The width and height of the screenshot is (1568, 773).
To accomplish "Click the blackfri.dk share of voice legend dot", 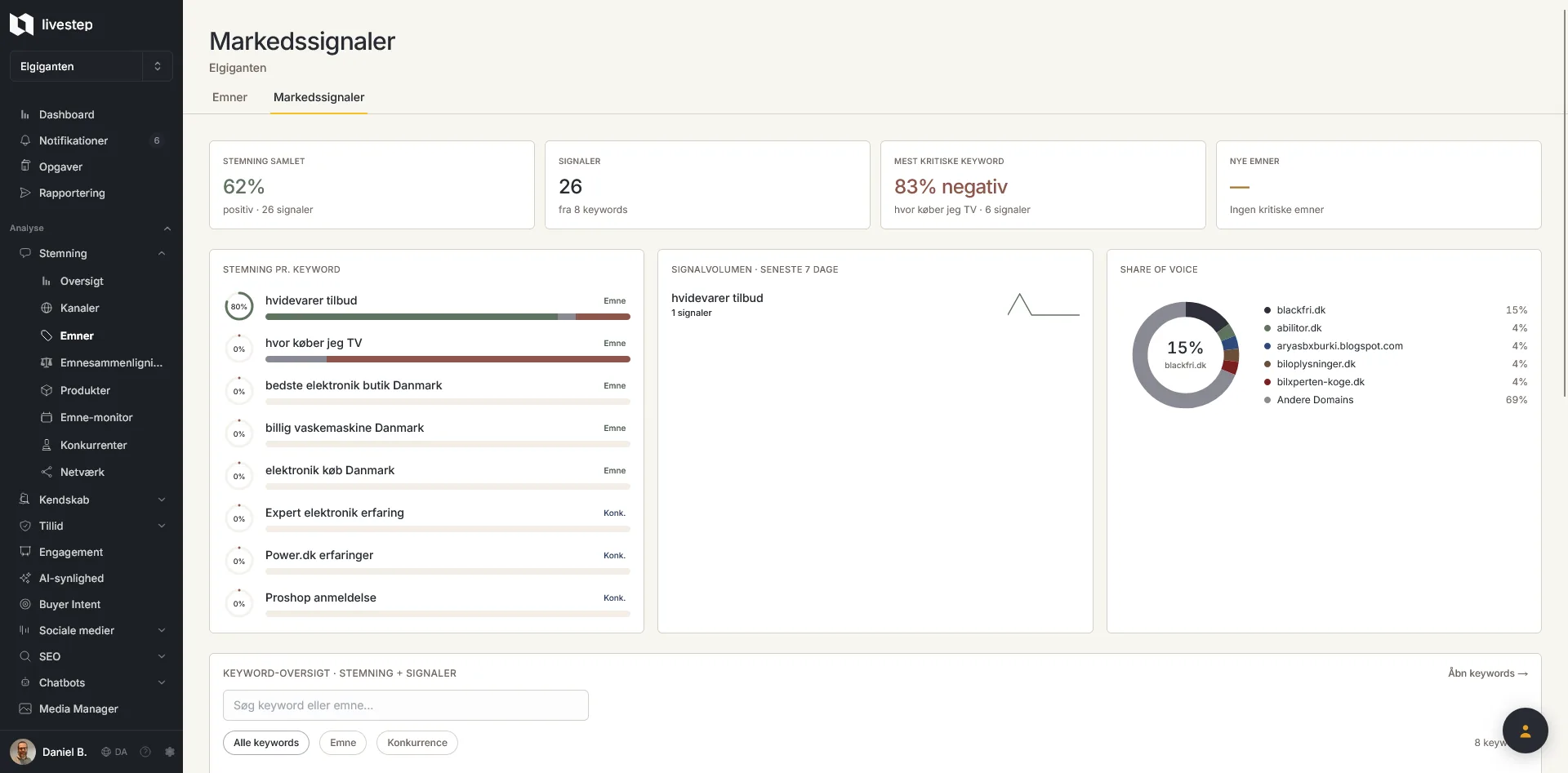I will (x=1267, y=310).
